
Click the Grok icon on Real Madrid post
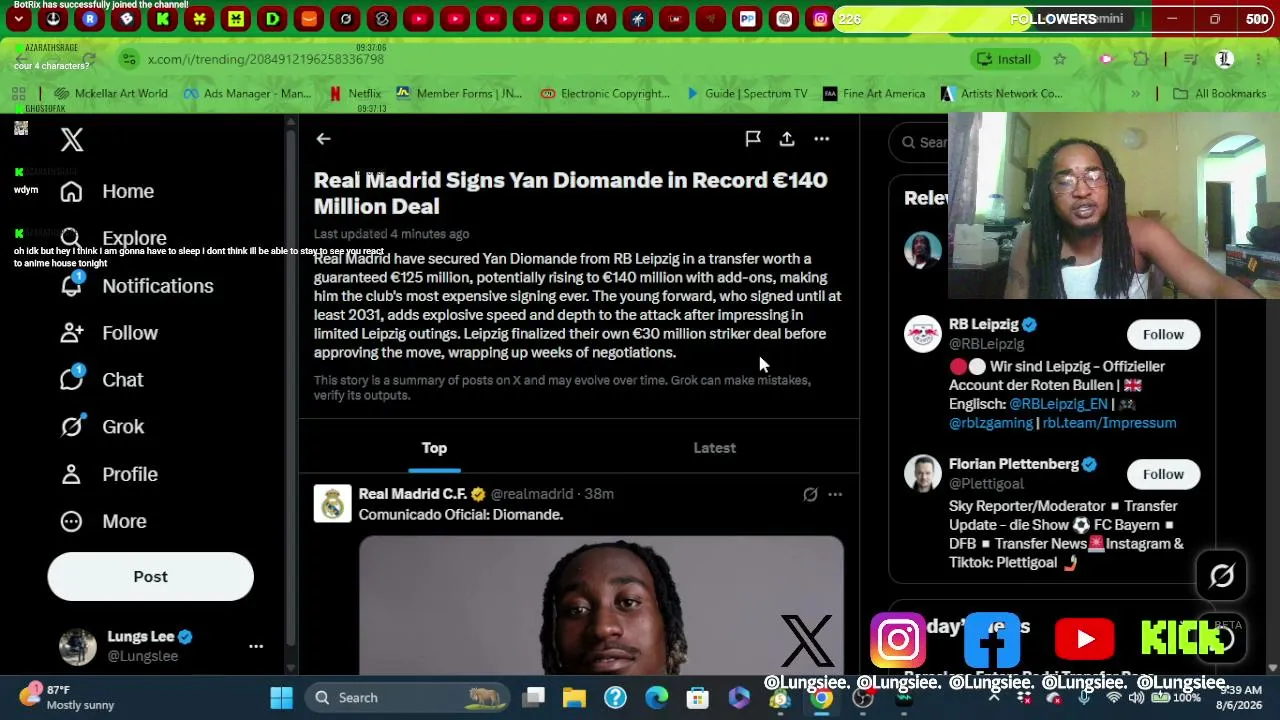pyautogui.click(x=810, y=494)
